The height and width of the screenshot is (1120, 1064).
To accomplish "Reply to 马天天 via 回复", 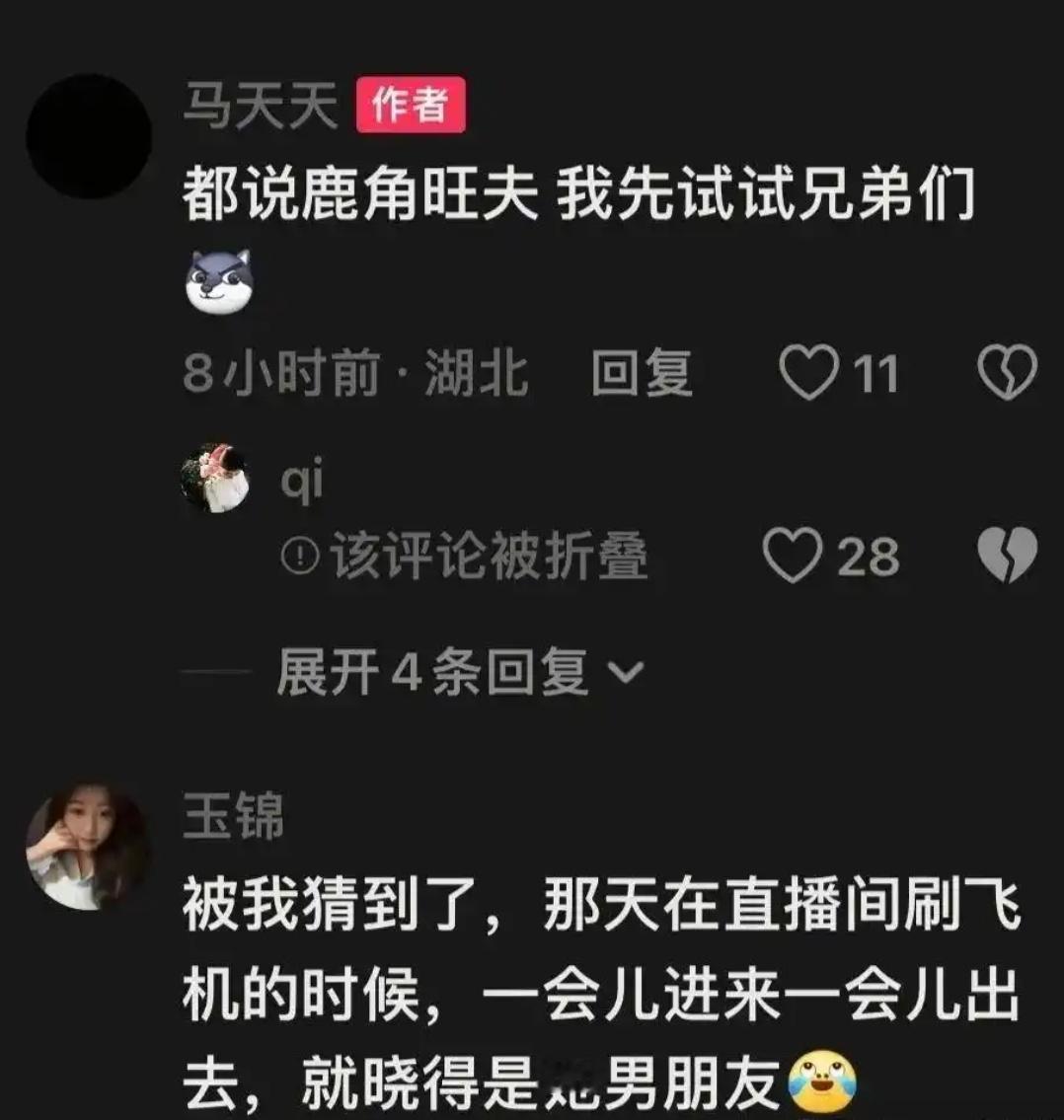I will point(641,372).
